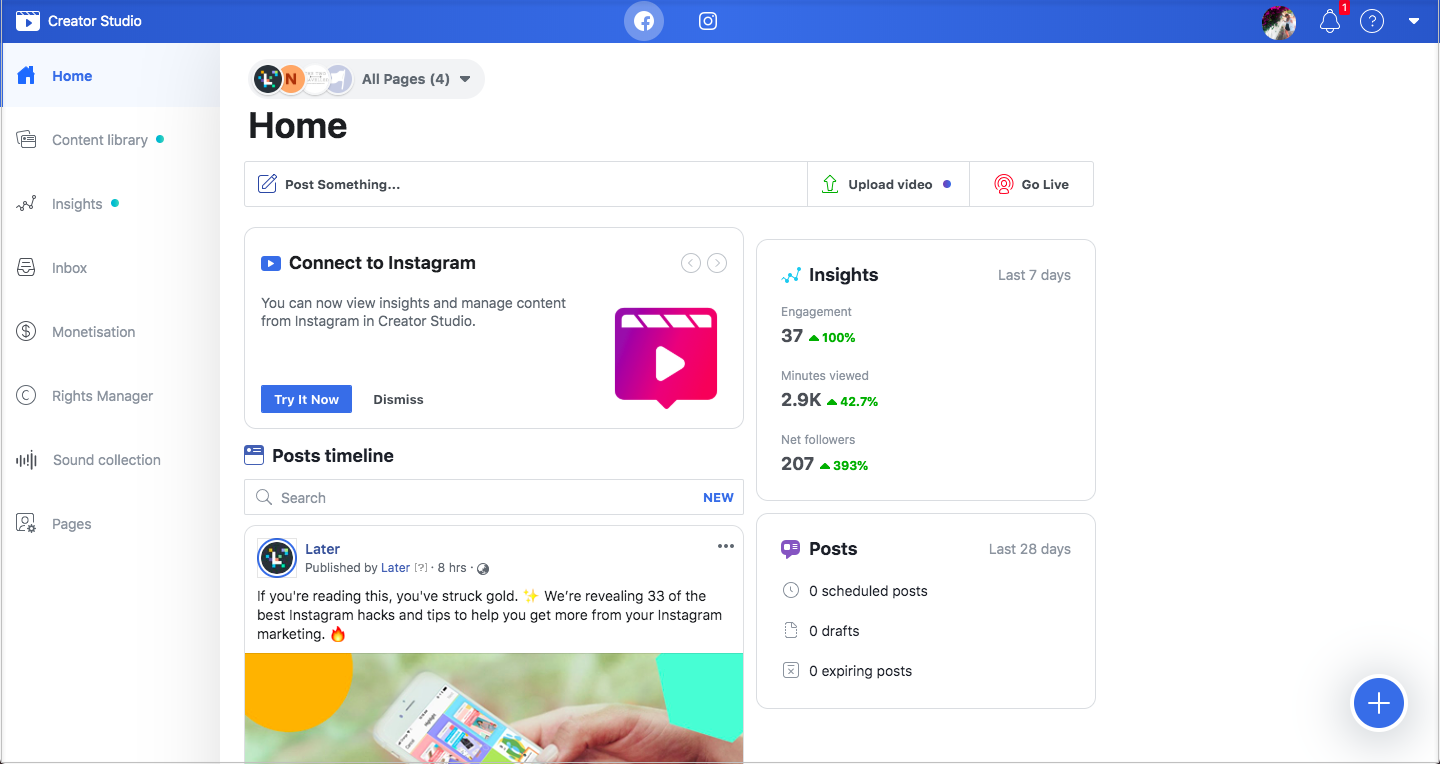1440x764 pixels.
Task: Go to previous announcement card arrow
Action: point(691,263)
